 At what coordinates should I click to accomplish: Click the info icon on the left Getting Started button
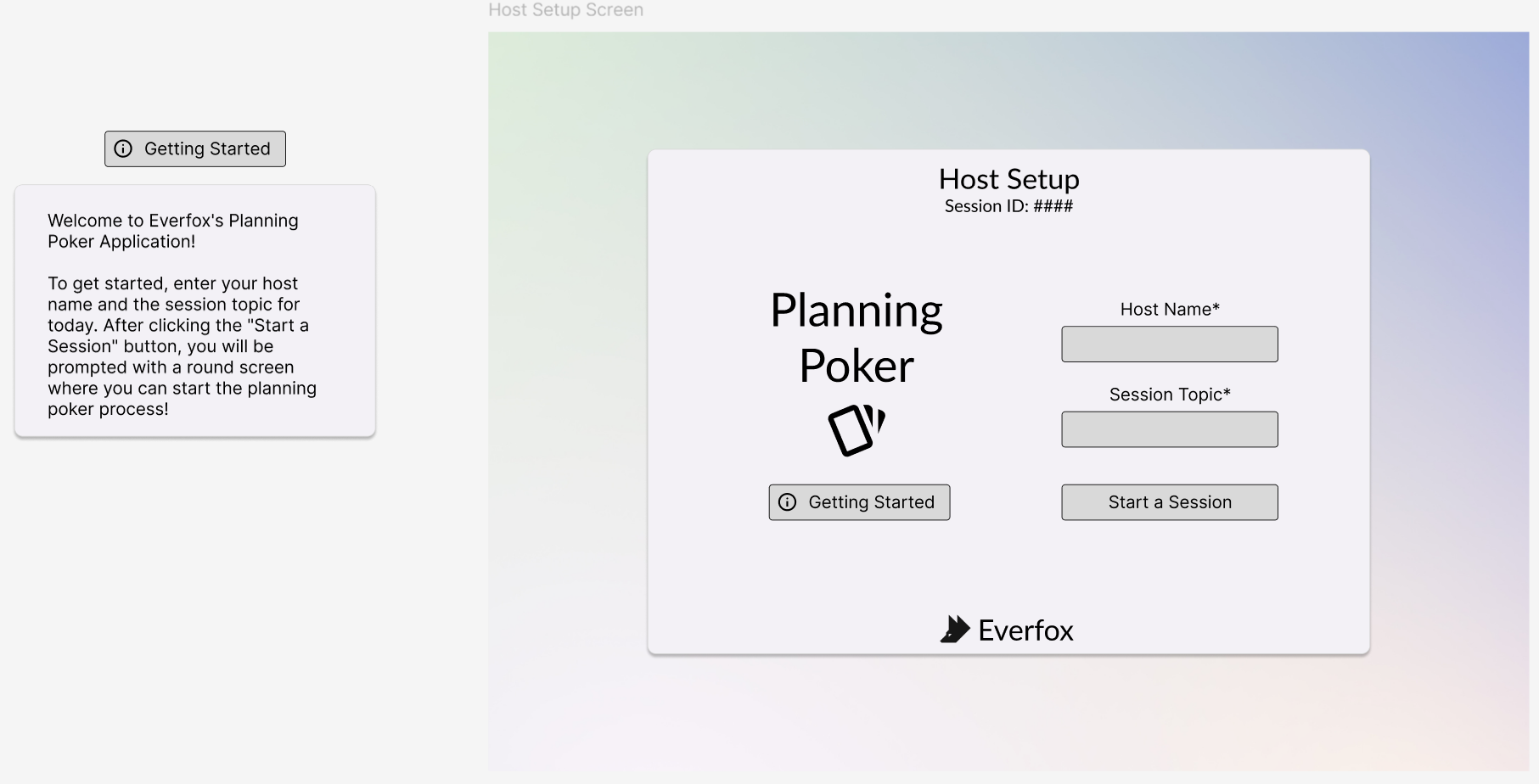124,148
